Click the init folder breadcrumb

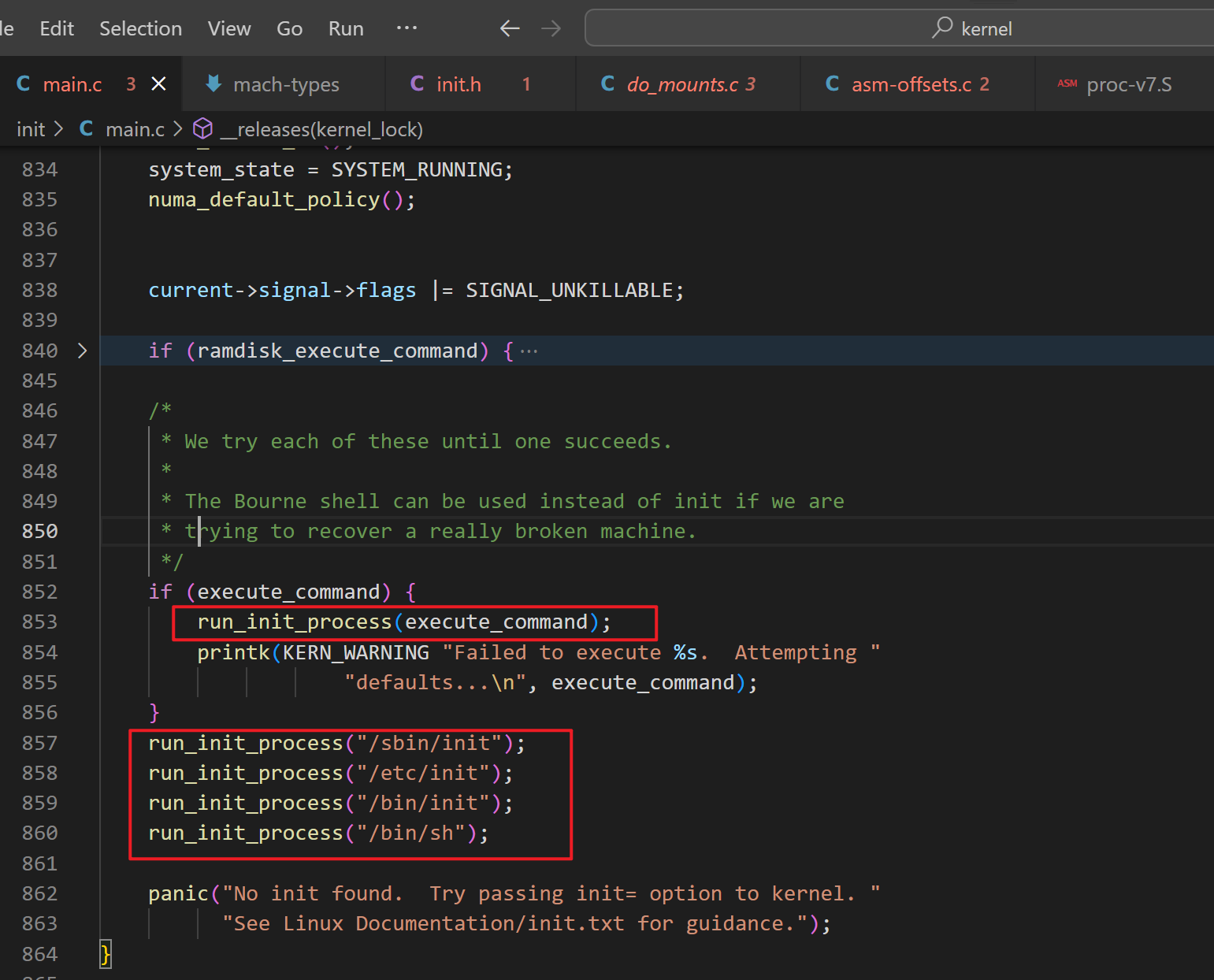click(31, 129)
